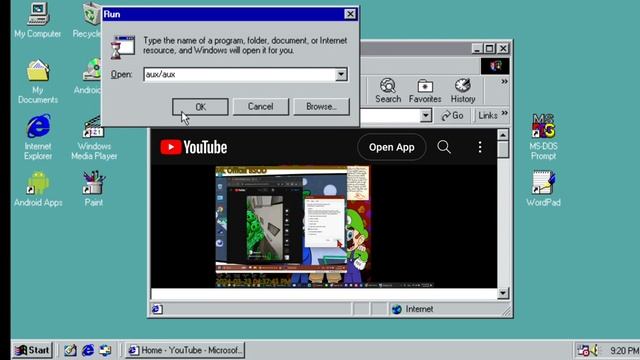The width and height of the screenshot is (640, 360).
Task: Open Favorites in Internet Explorer toolbar
Action: click(425, 91)
